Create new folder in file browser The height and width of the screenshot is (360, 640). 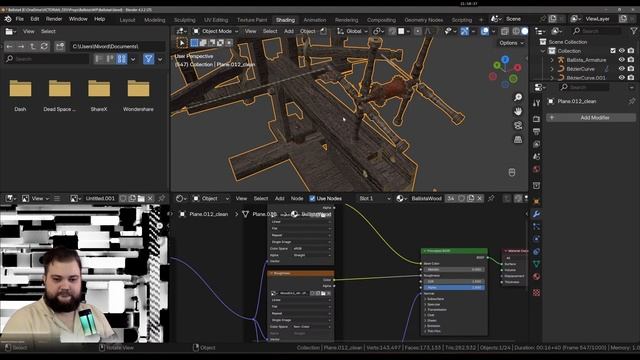(x=60, y=46)
